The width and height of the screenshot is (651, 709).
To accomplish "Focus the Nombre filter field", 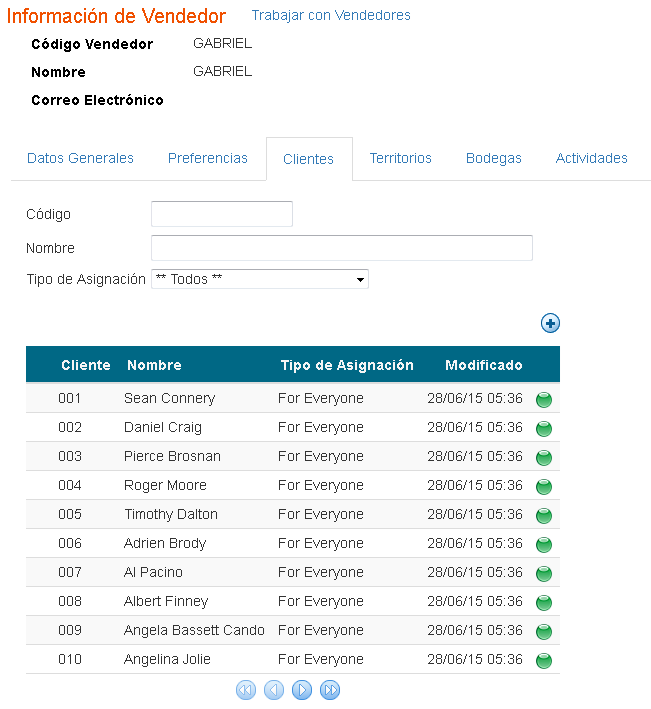I will [342, 248].
